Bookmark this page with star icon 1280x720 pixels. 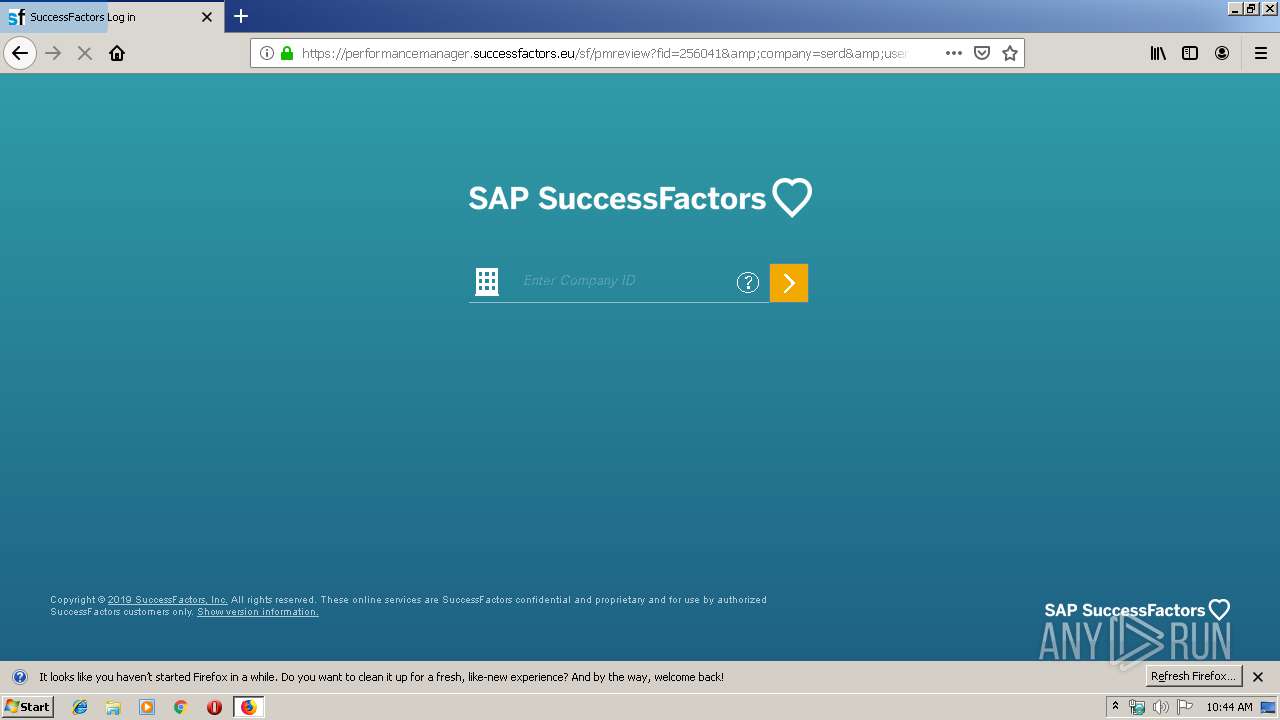(x=1010, y=53)
